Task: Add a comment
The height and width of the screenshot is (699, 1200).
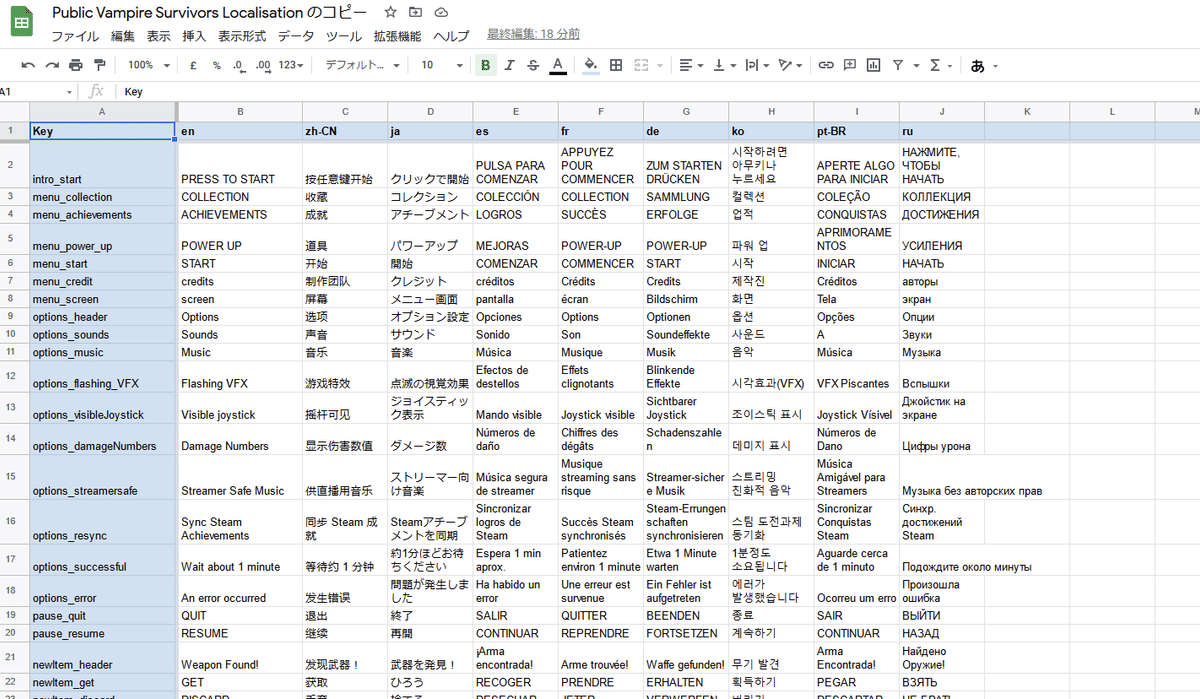Action: click(850, 65)
